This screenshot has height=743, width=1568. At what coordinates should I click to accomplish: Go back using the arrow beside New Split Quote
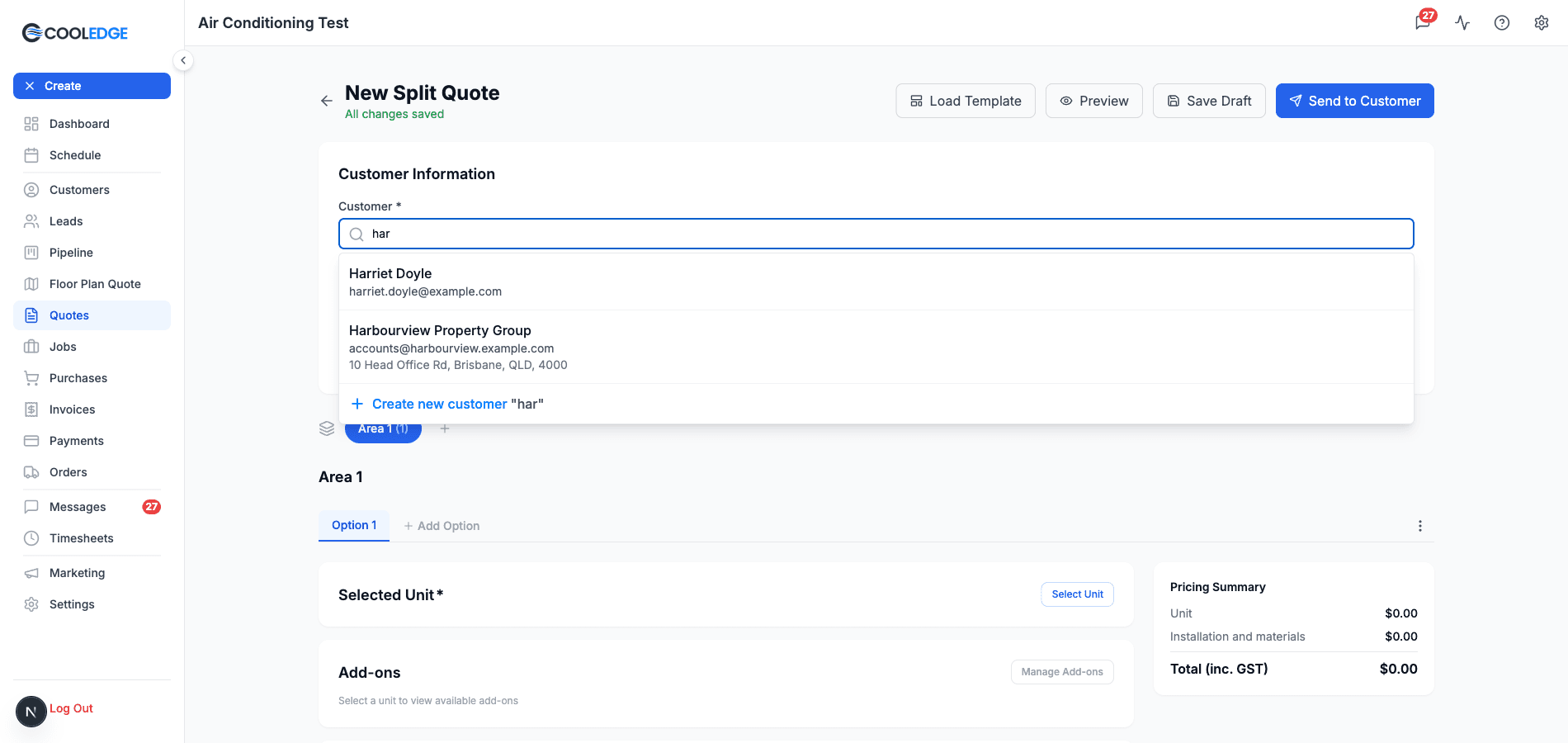pyautogui.click(x=327, y=101)
